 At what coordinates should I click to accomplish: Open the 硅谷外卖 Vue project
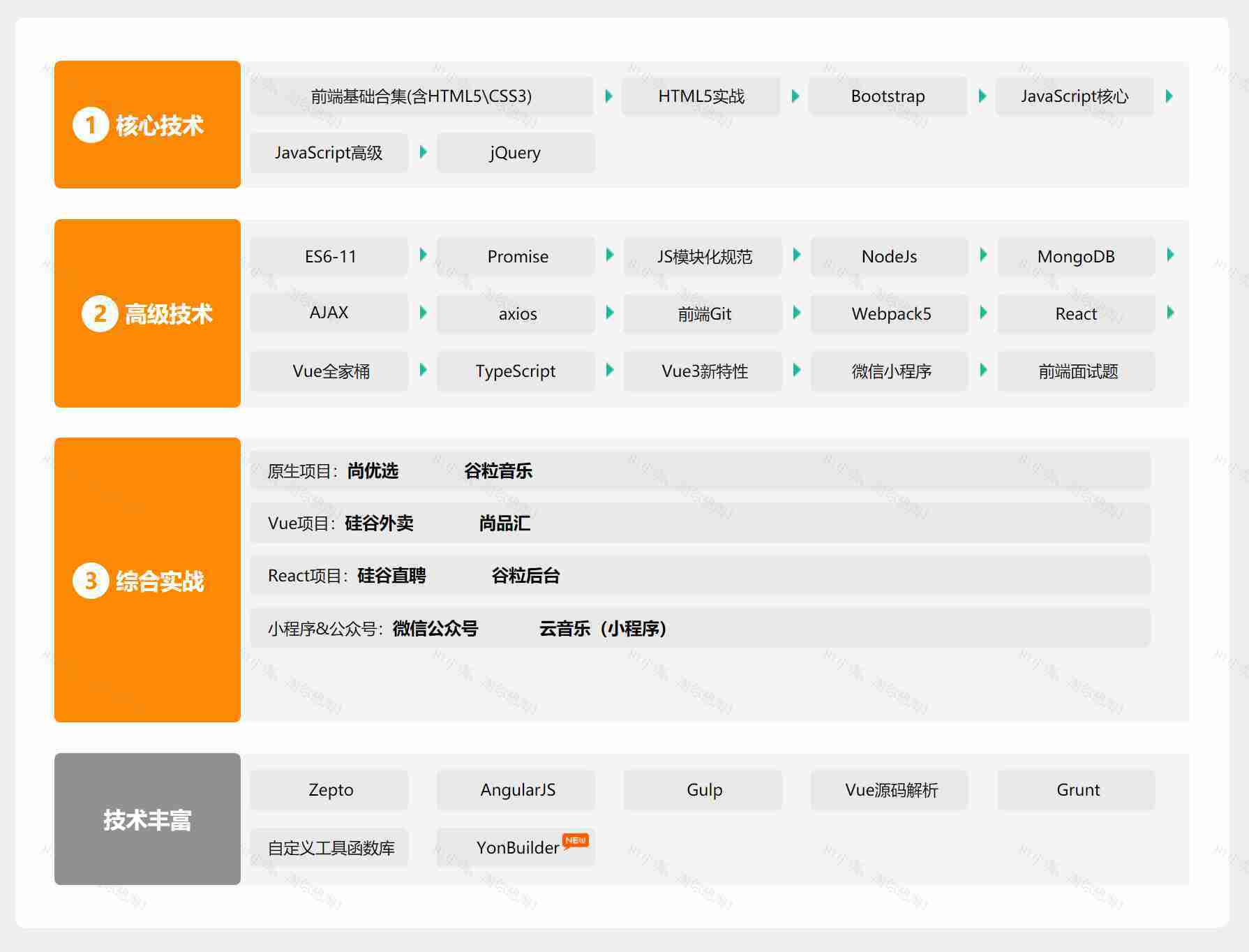click(x=379, y=523)
